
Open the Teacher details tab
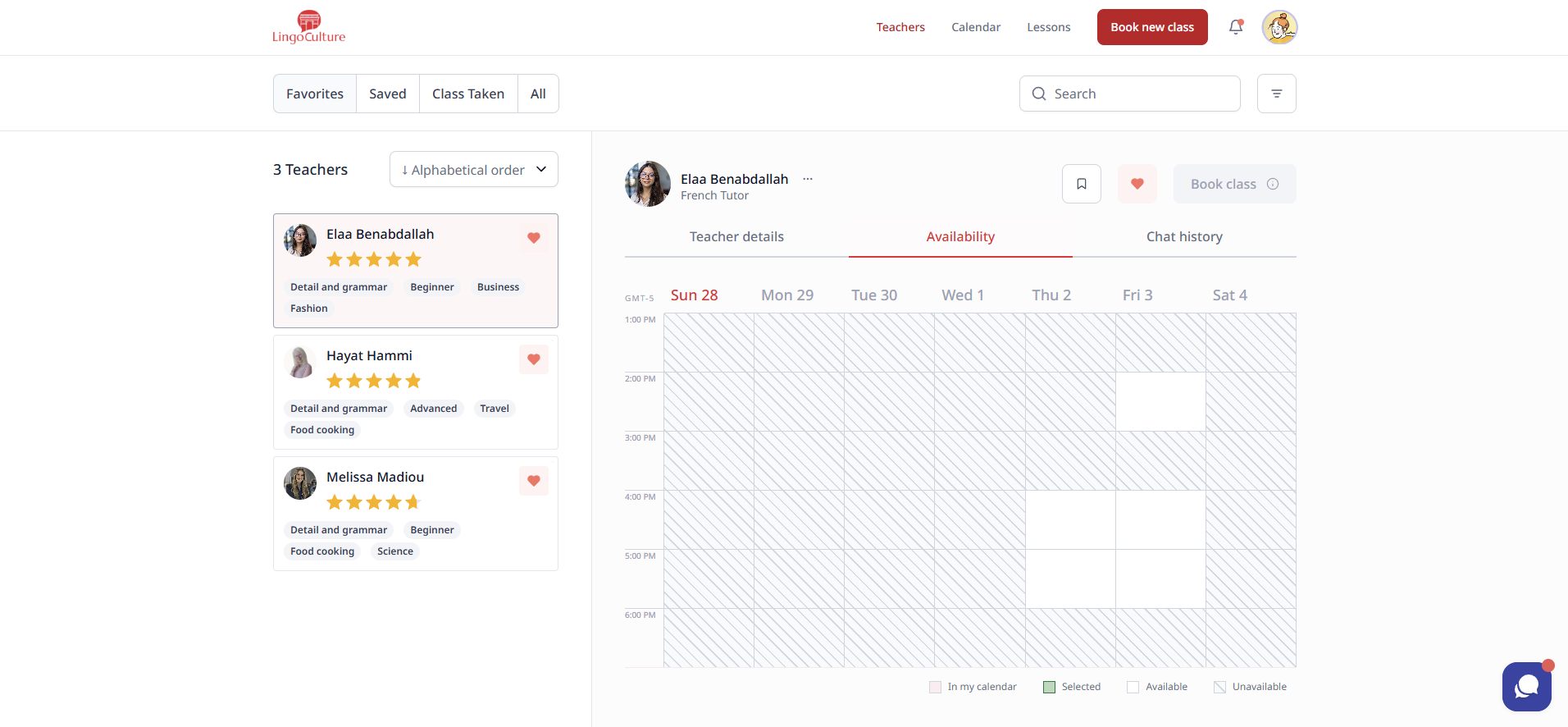[x=736, y=237]
